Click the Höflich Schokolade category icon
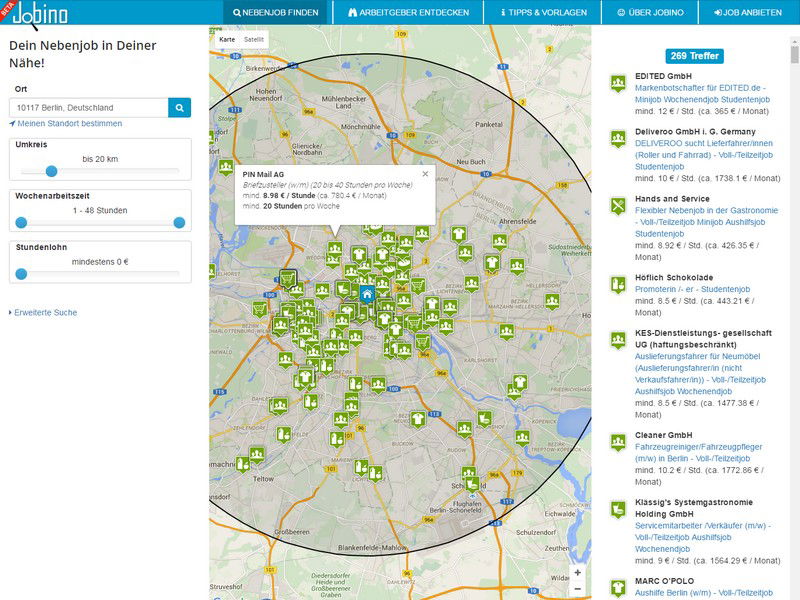Screen dimensions: 800x600 pos(618,285)
